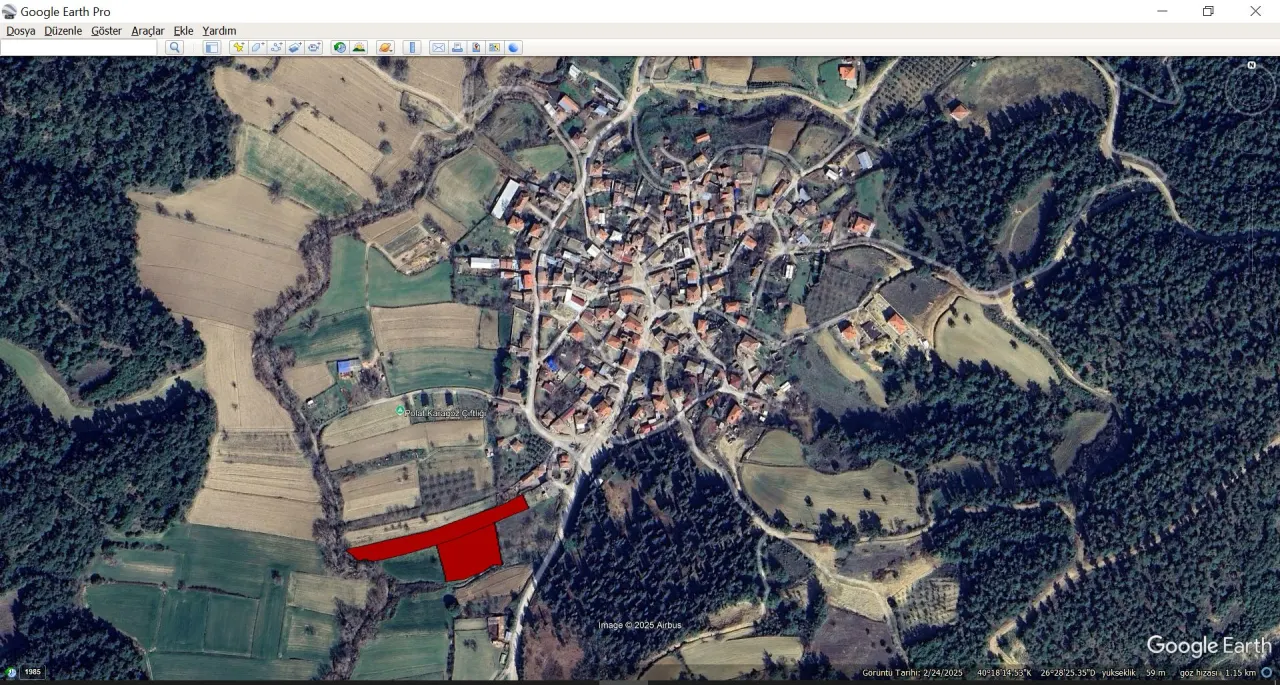Viewport: 1280px width, 685px height.
Task: Open the ruler measurement tool
Action: [x=412, y=47]
